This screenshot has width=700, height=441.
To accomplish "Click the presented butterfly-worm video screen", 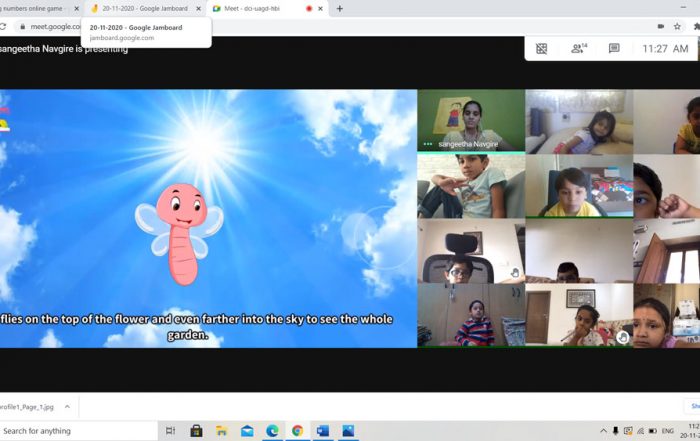I will click(208, 219).
